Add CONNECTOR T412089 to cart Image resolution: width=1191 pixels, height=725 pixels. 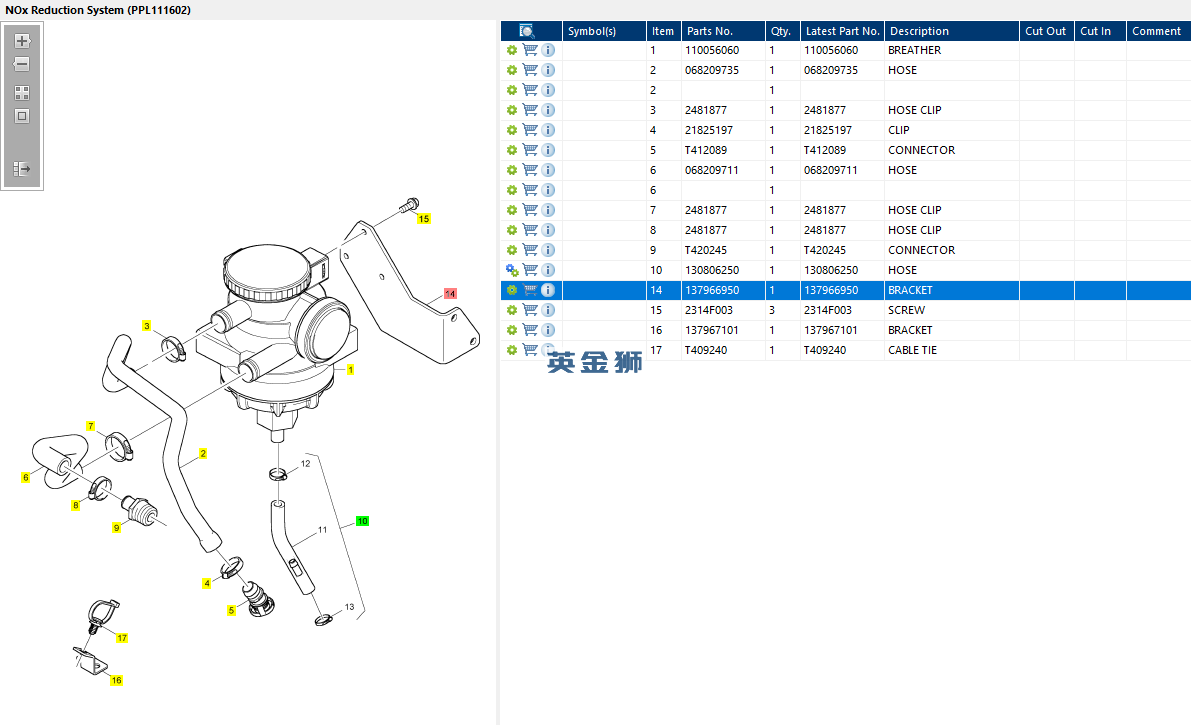pos(530,150)
